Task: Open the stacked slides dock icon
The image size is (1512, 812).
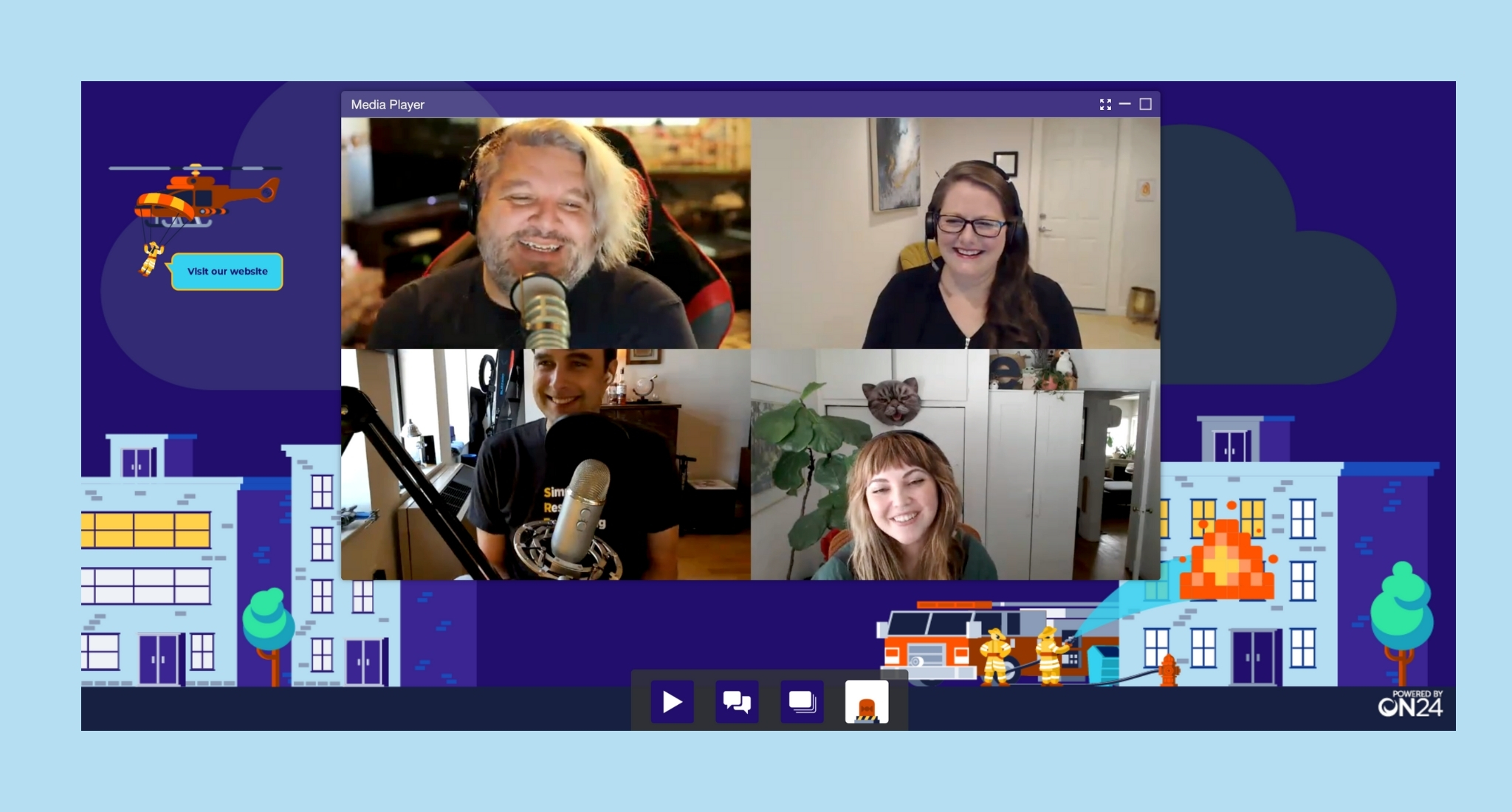Action: click(x=802, y=701)
